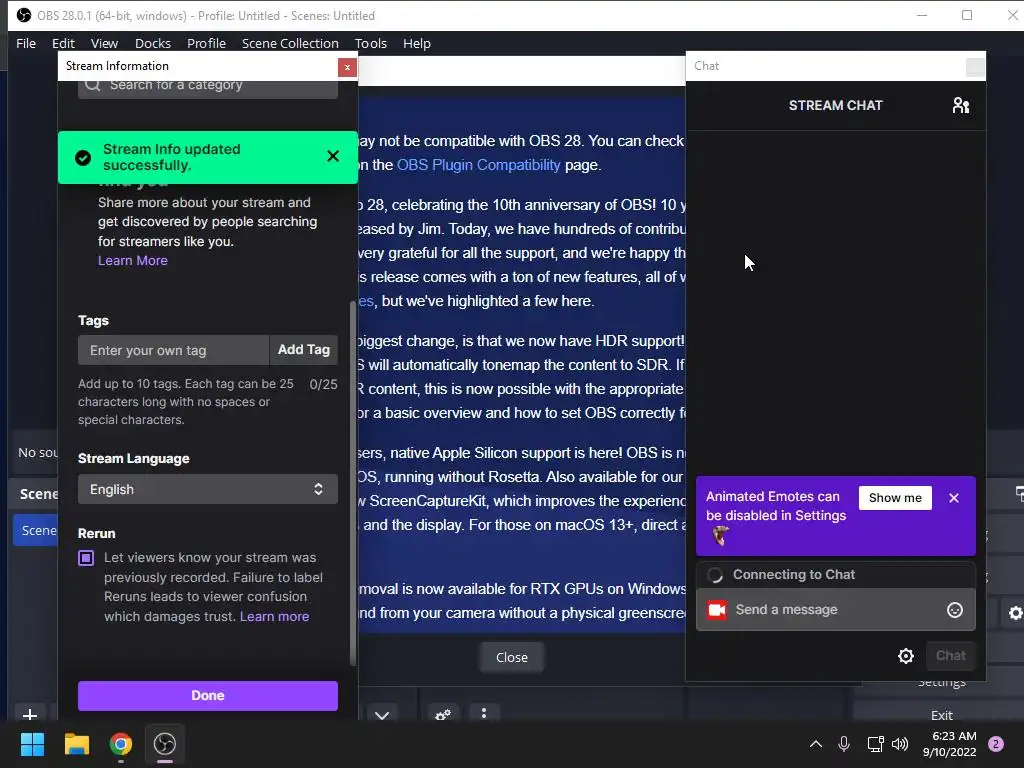Expand the Stream Language dropdown
Screen dimensions: 1024x768
coord(208,489)
